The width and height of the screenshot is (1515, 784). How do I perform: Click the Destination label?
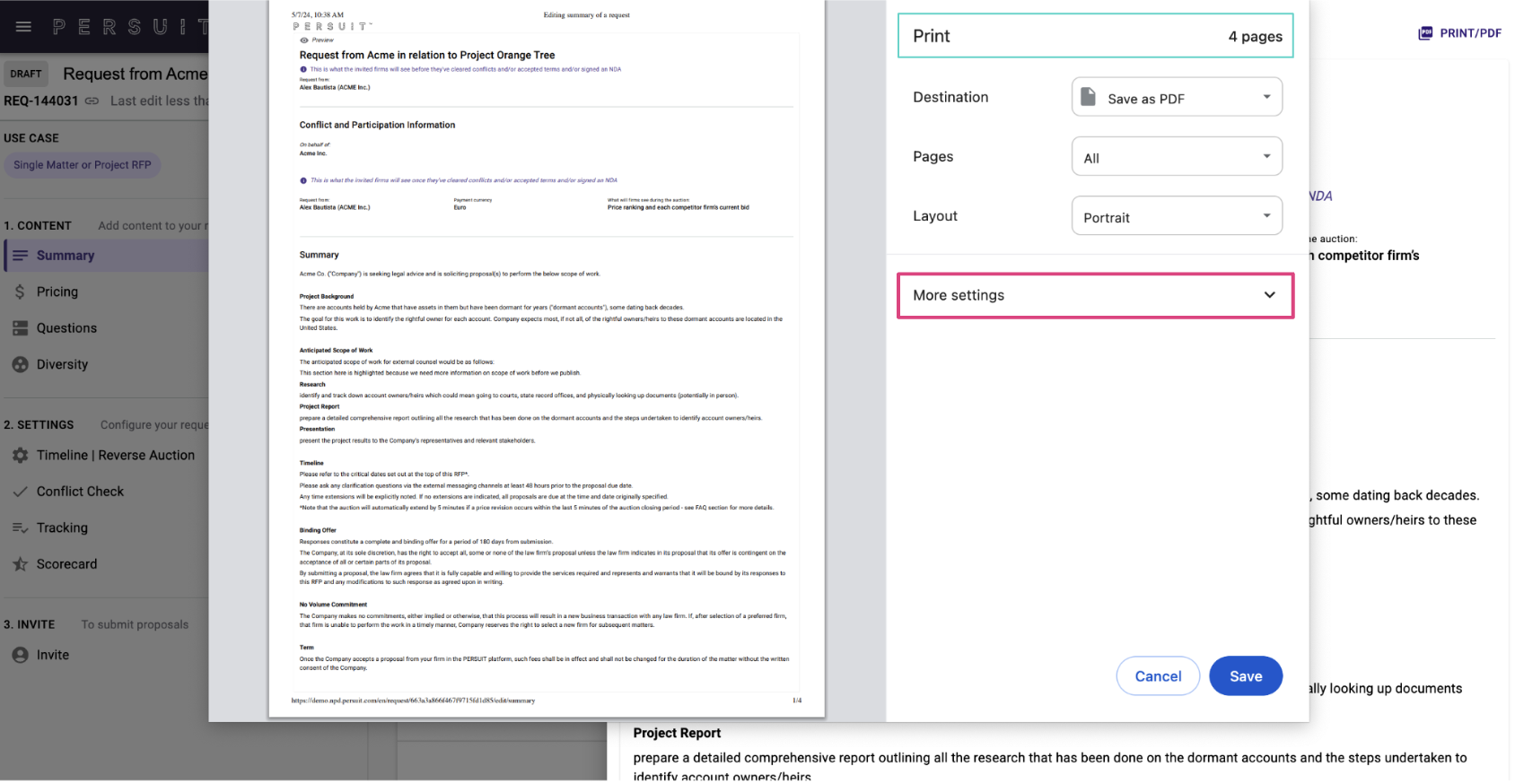[x=950, y=97]
